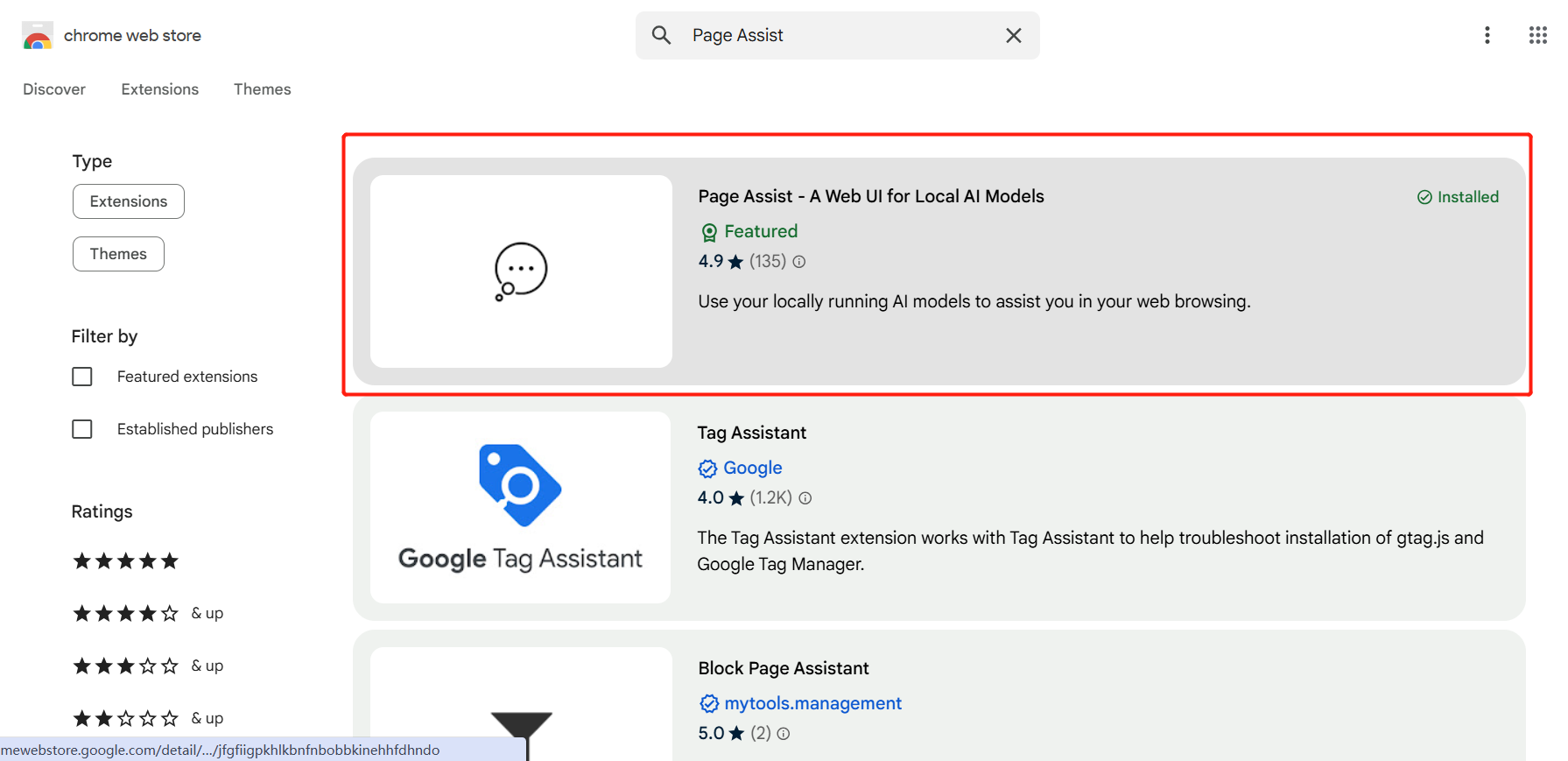The image size is (1568, 761).
Task: Click the info icon beside Block Page Assistant rating
Action: [x=784, y=734]
